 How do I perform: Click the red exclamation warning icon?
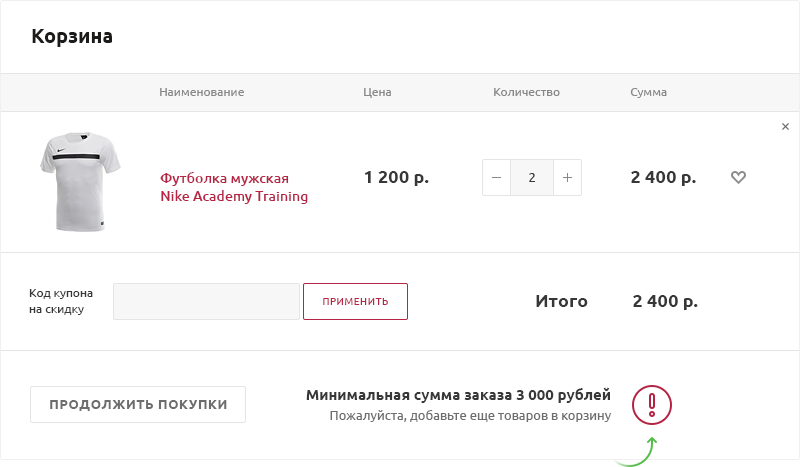click(x=652, y=405)
